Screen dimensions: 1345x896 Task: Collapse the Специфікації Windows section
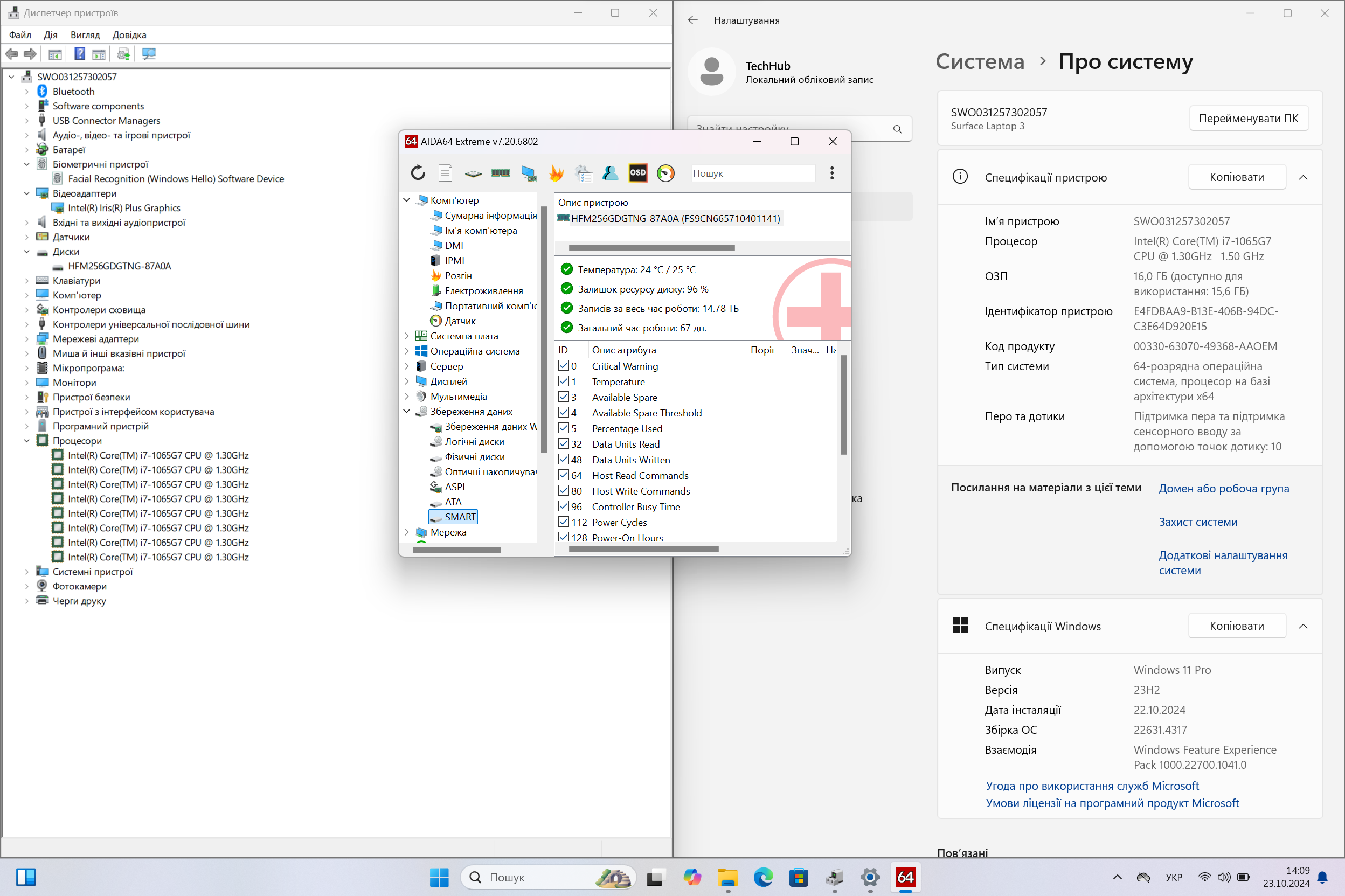(x=1303, y=626)
